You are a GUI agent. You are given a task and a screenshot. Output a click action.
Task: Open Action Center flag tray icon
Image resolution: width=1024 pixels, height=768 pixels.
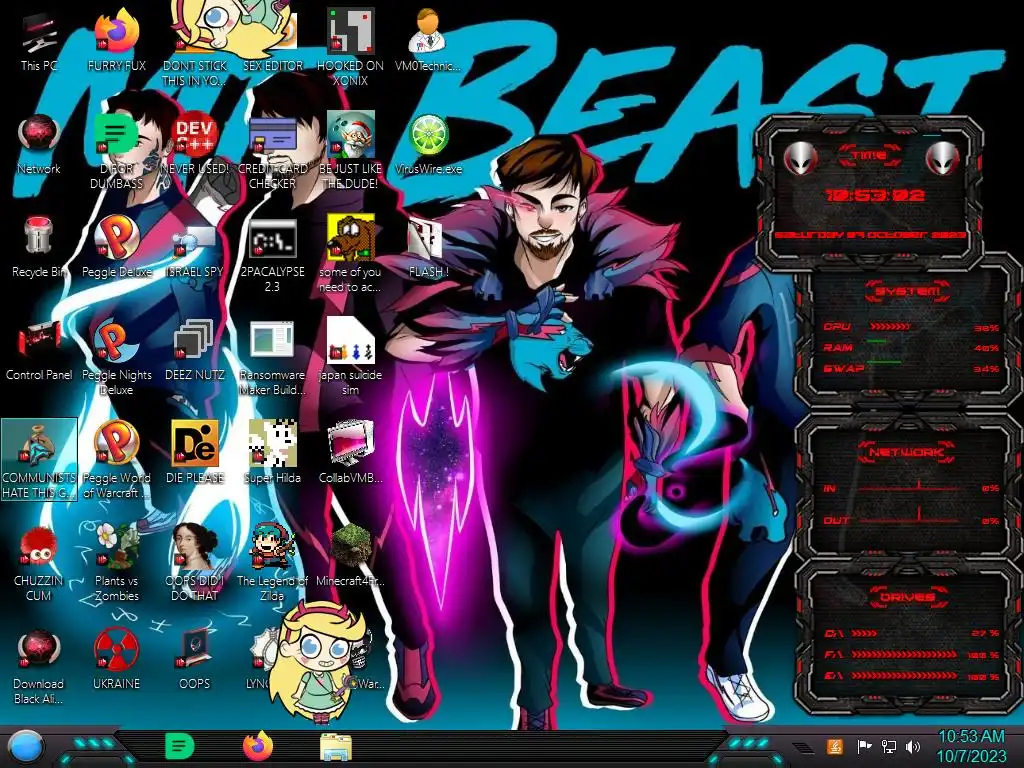(x=864, y=746)
